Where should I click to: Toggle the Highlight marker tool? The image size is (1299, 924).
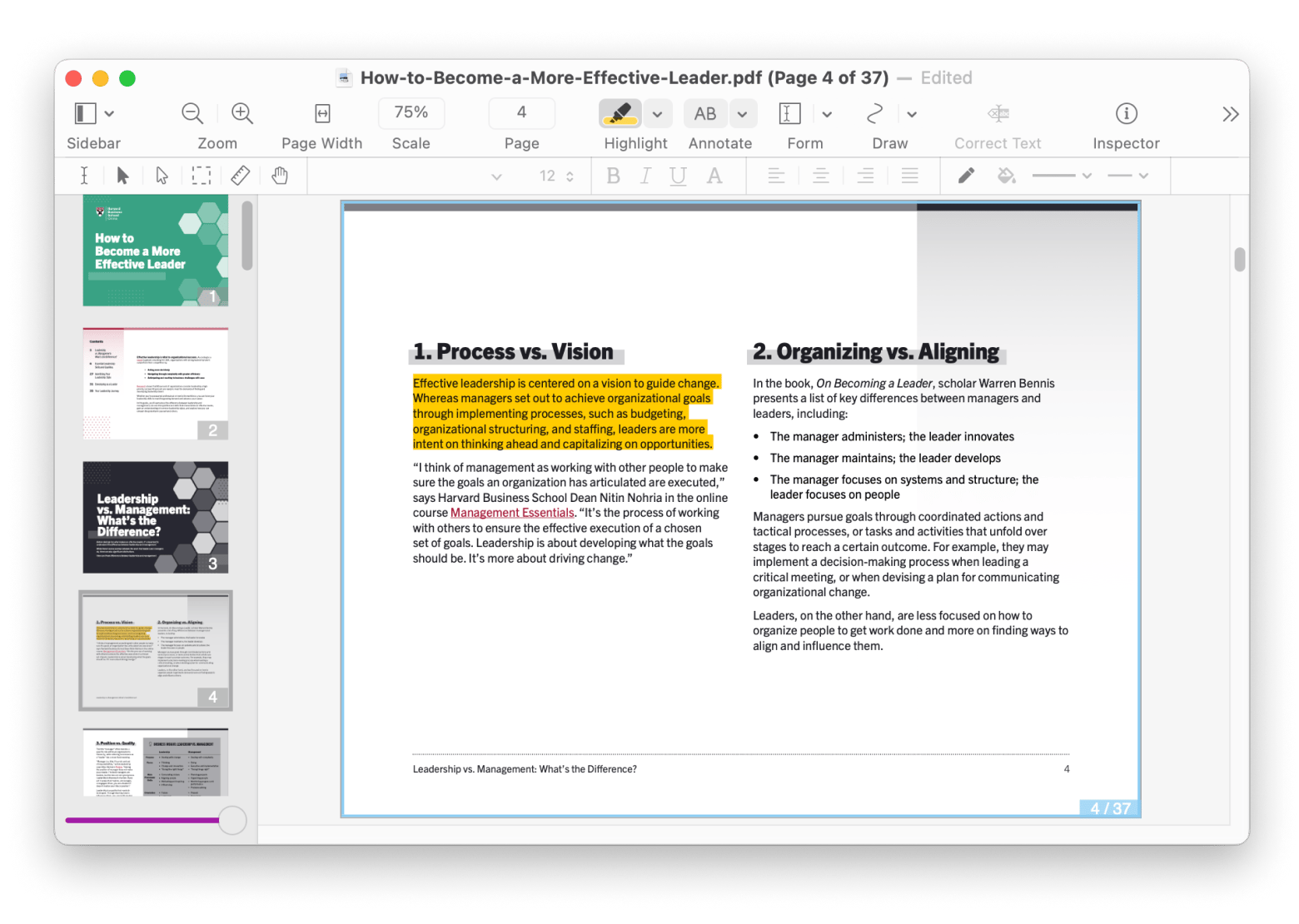click(620, 113)
